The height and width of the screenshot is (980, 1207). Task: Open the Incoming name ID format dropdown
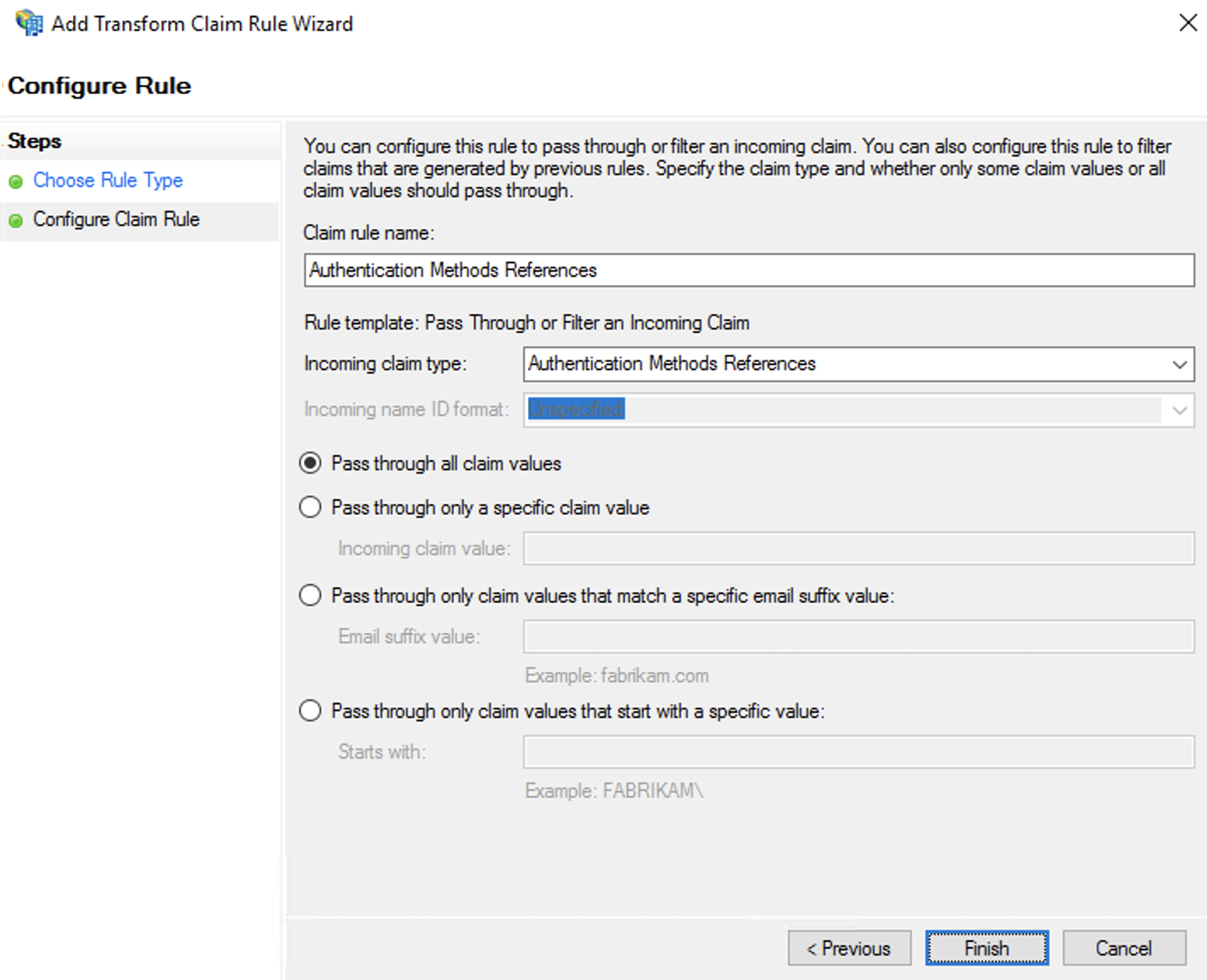coord(1178,411)
